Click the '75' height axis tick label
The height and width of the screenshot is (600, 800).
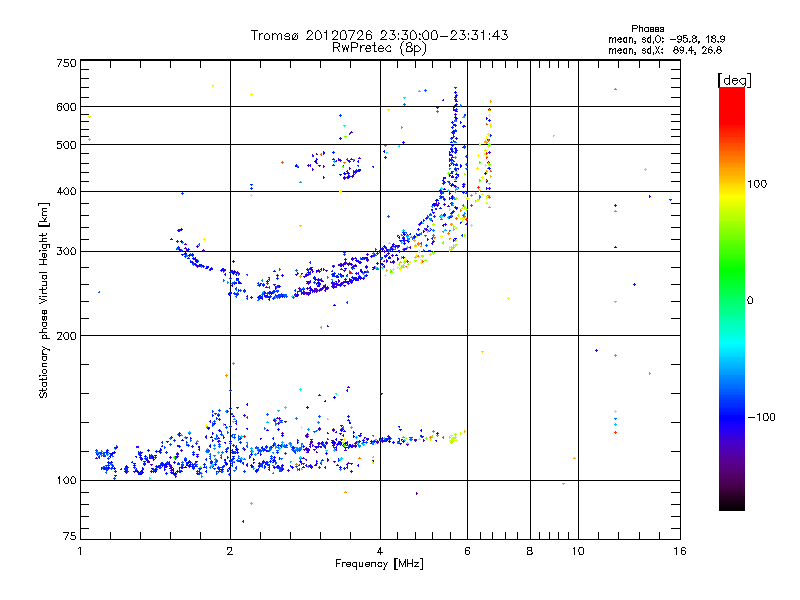coord(70,536)
